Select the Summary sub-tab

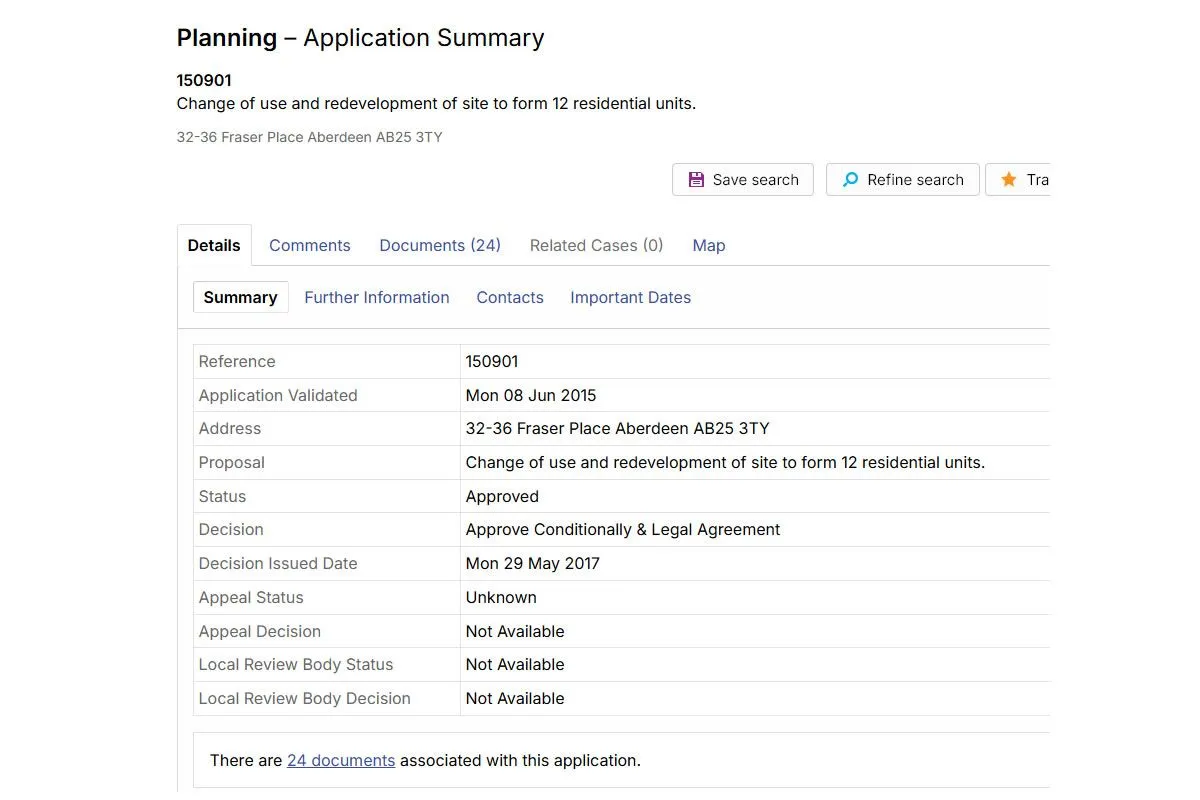click(241, 297)
